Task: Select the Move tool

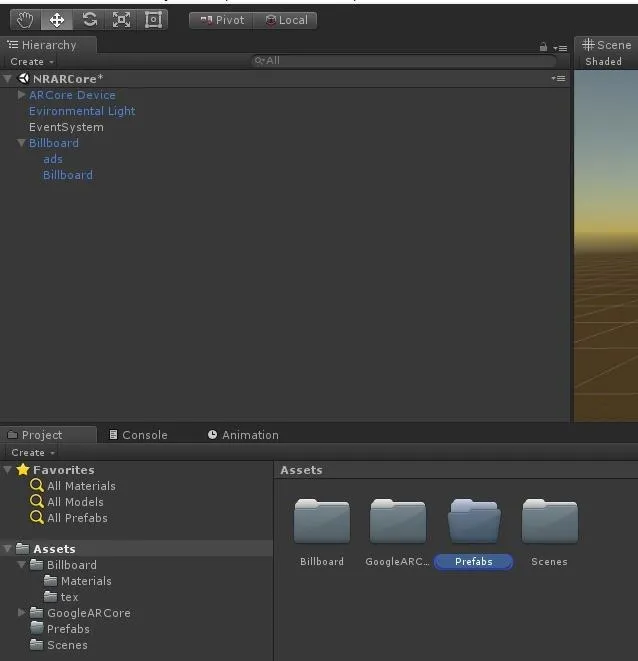Action: click(x=57, y=20)
